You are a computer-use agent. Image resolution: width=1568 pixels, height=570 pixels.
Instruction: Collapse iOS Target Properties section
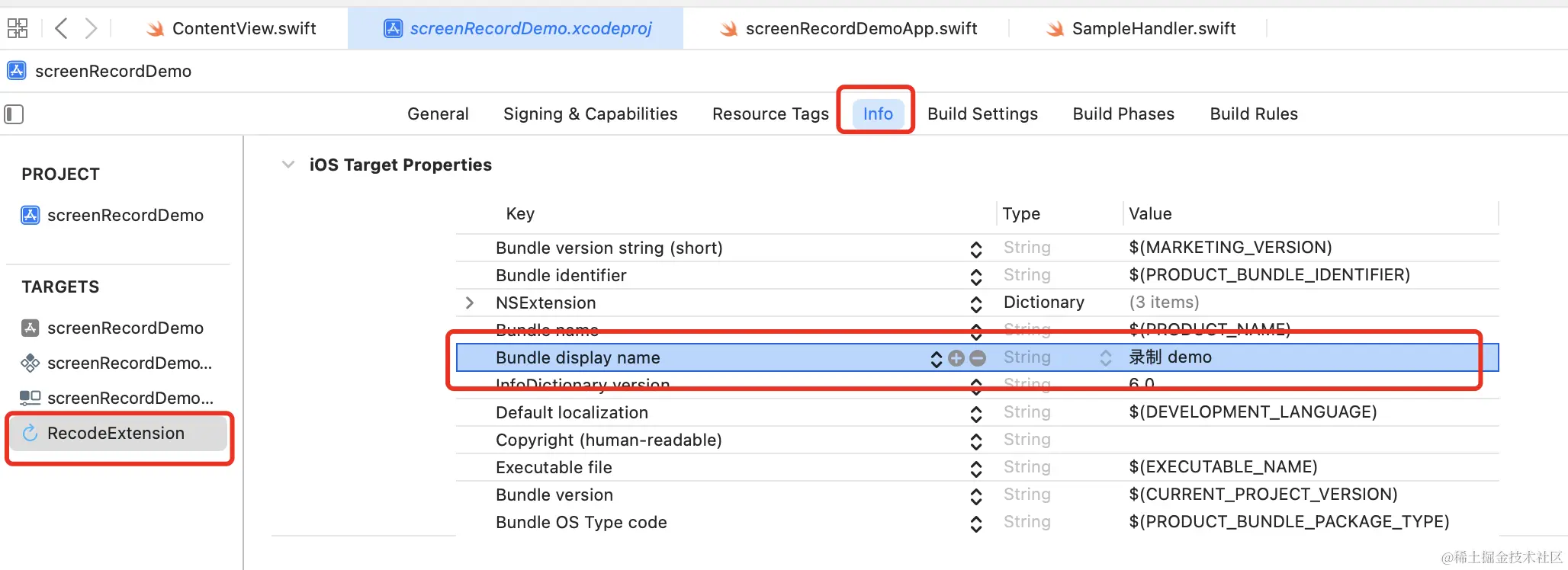pyautogui.click(x=288, y=165)
